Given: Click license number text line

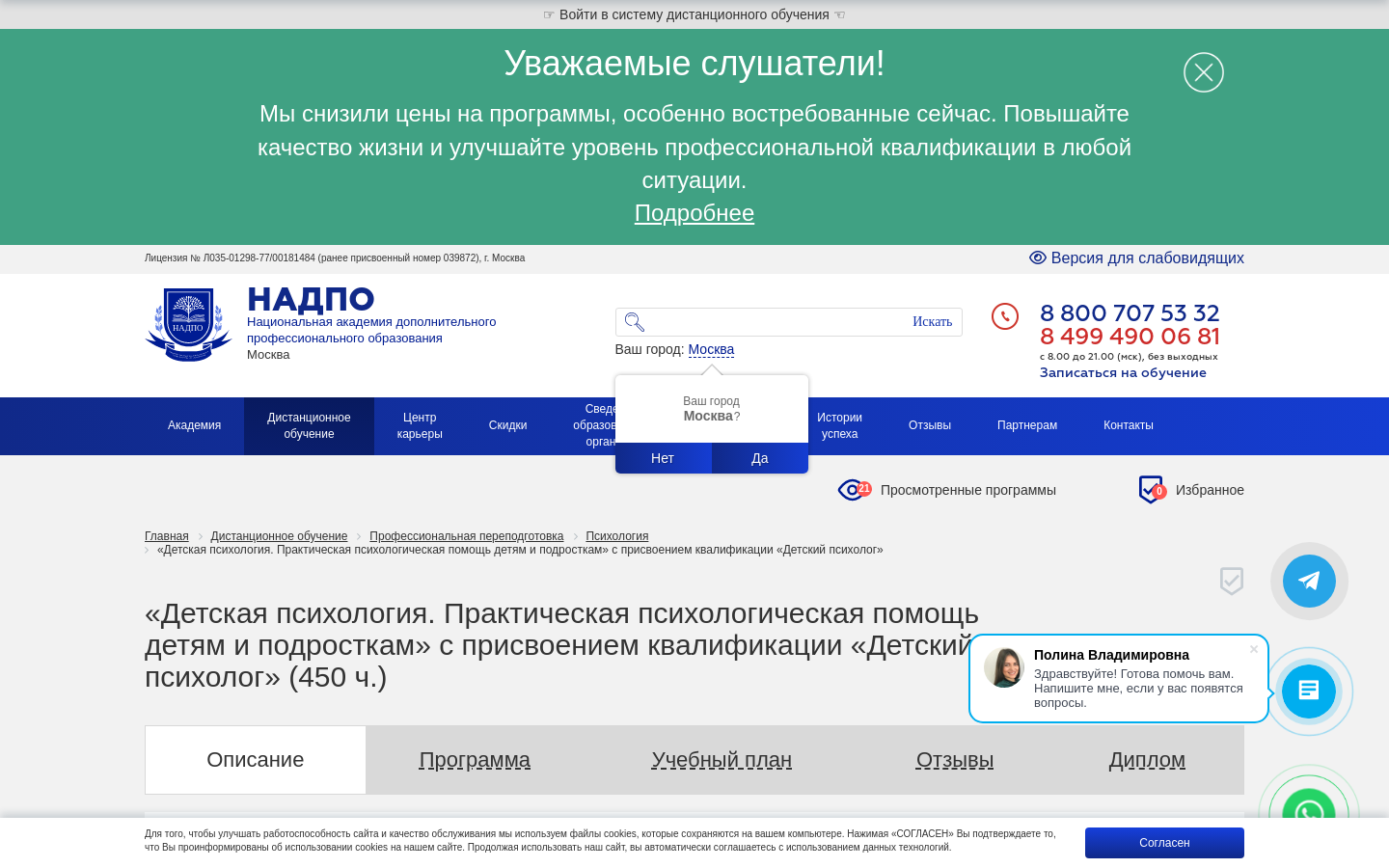Looking at the screenshot, I should tap(335, 258).
